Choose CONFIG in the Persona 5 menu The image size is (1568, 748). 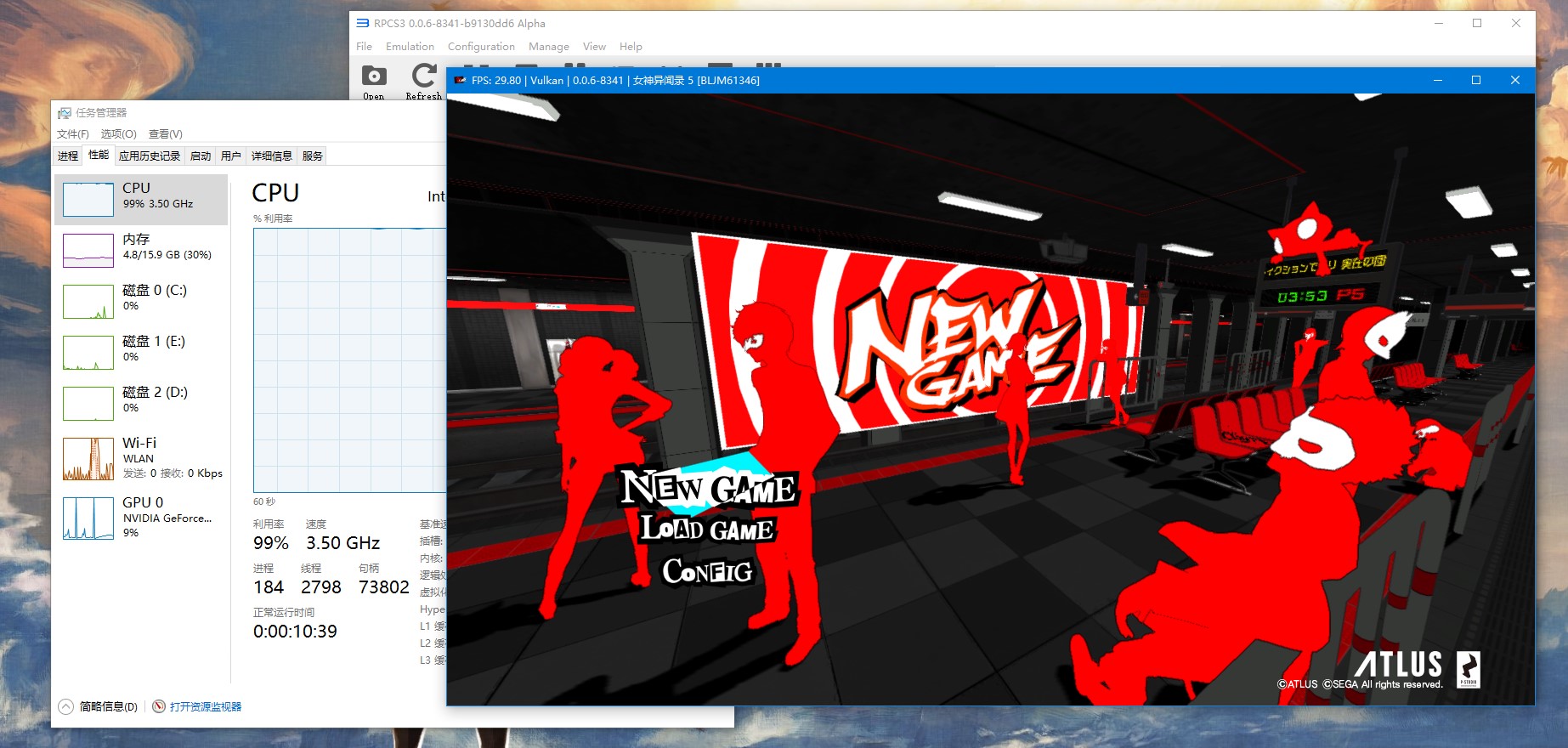[708, 571]
